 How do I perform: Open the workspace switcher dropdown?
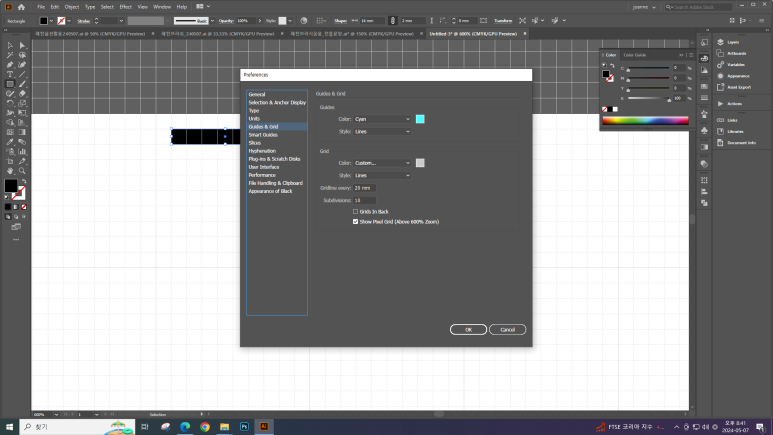point(203,6)
